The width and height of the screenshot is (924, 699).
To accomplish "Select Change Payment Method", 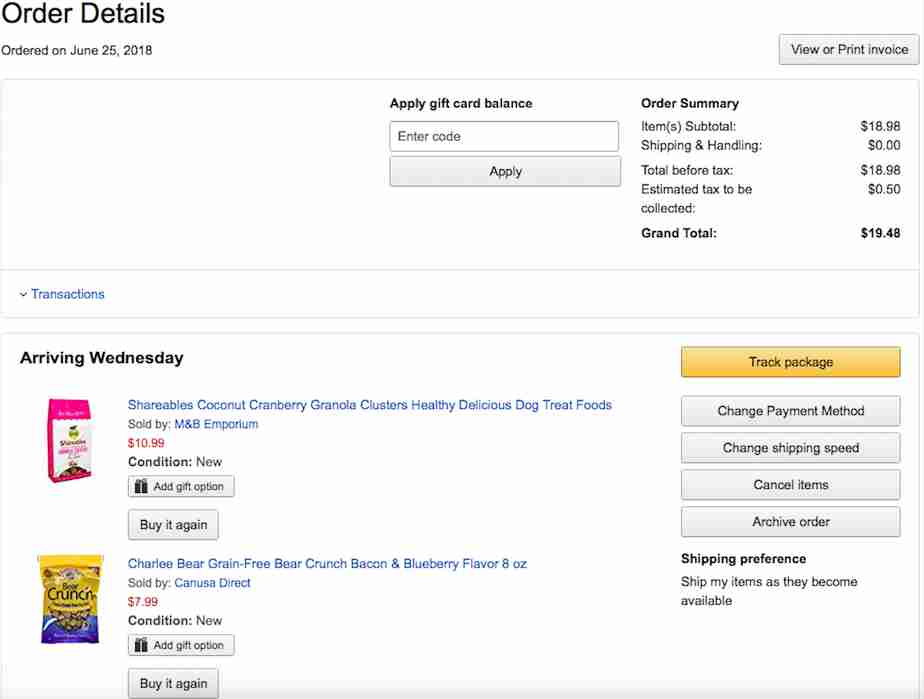I will tap(790, 411).
